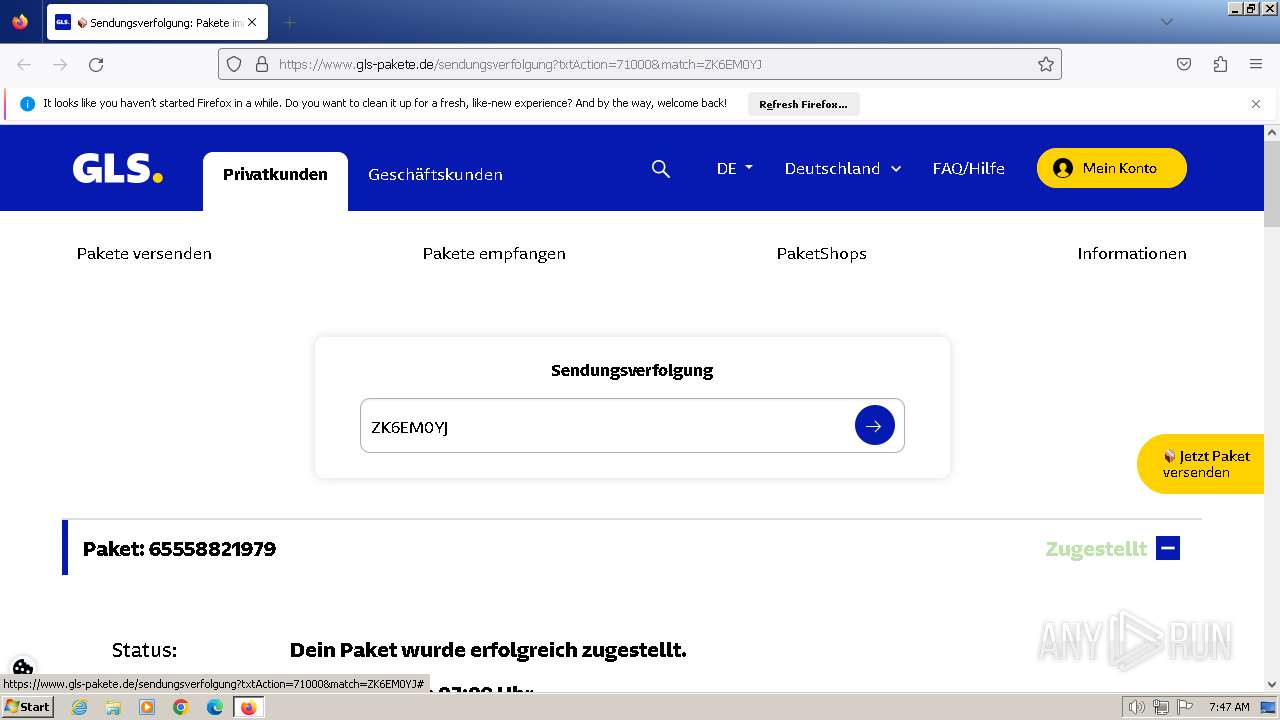Click the browser address bar

click(x=640, y=64)
